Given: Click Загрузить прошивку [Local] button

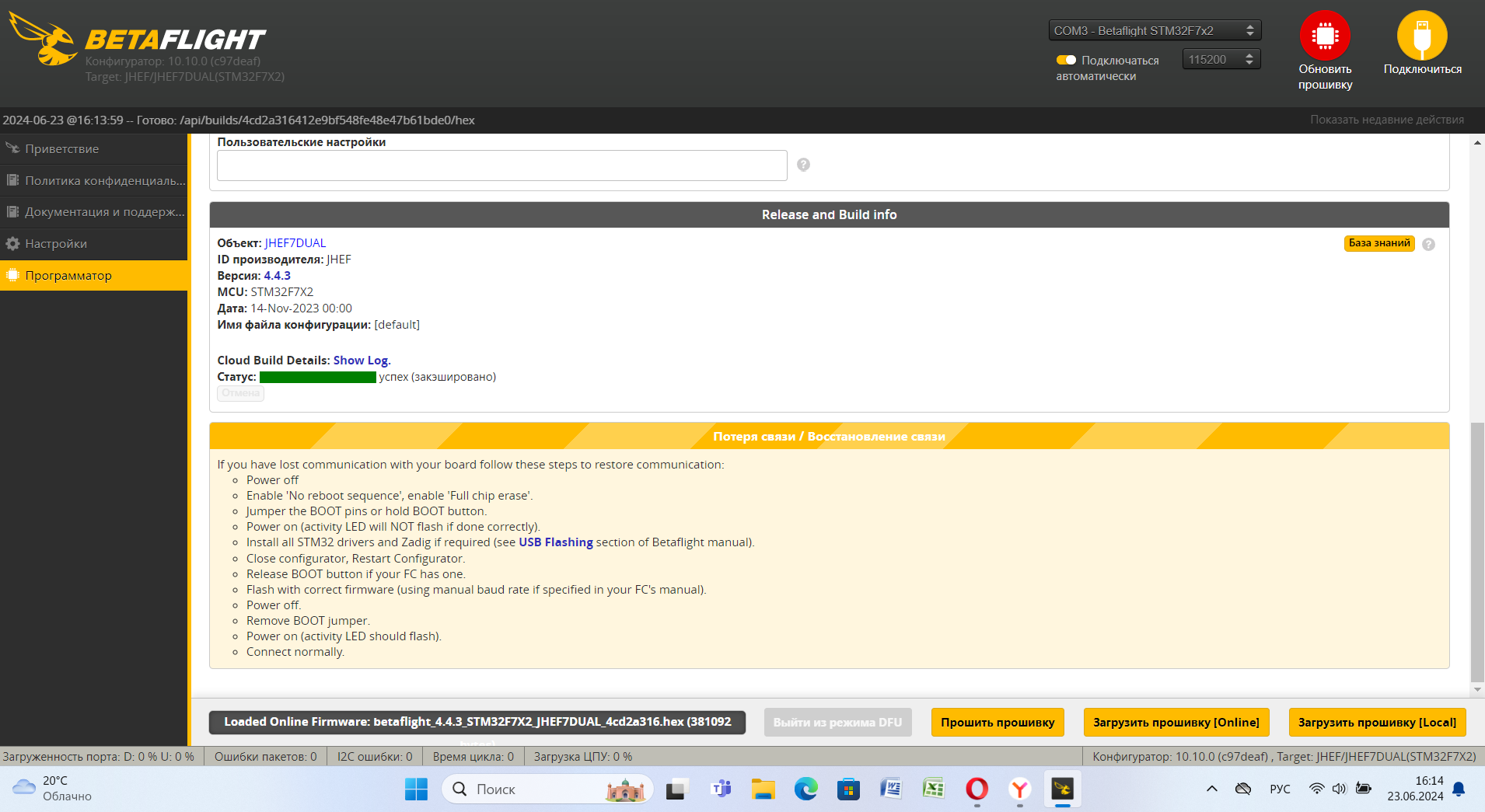Looking at the screenshot, I should 1377,722.
